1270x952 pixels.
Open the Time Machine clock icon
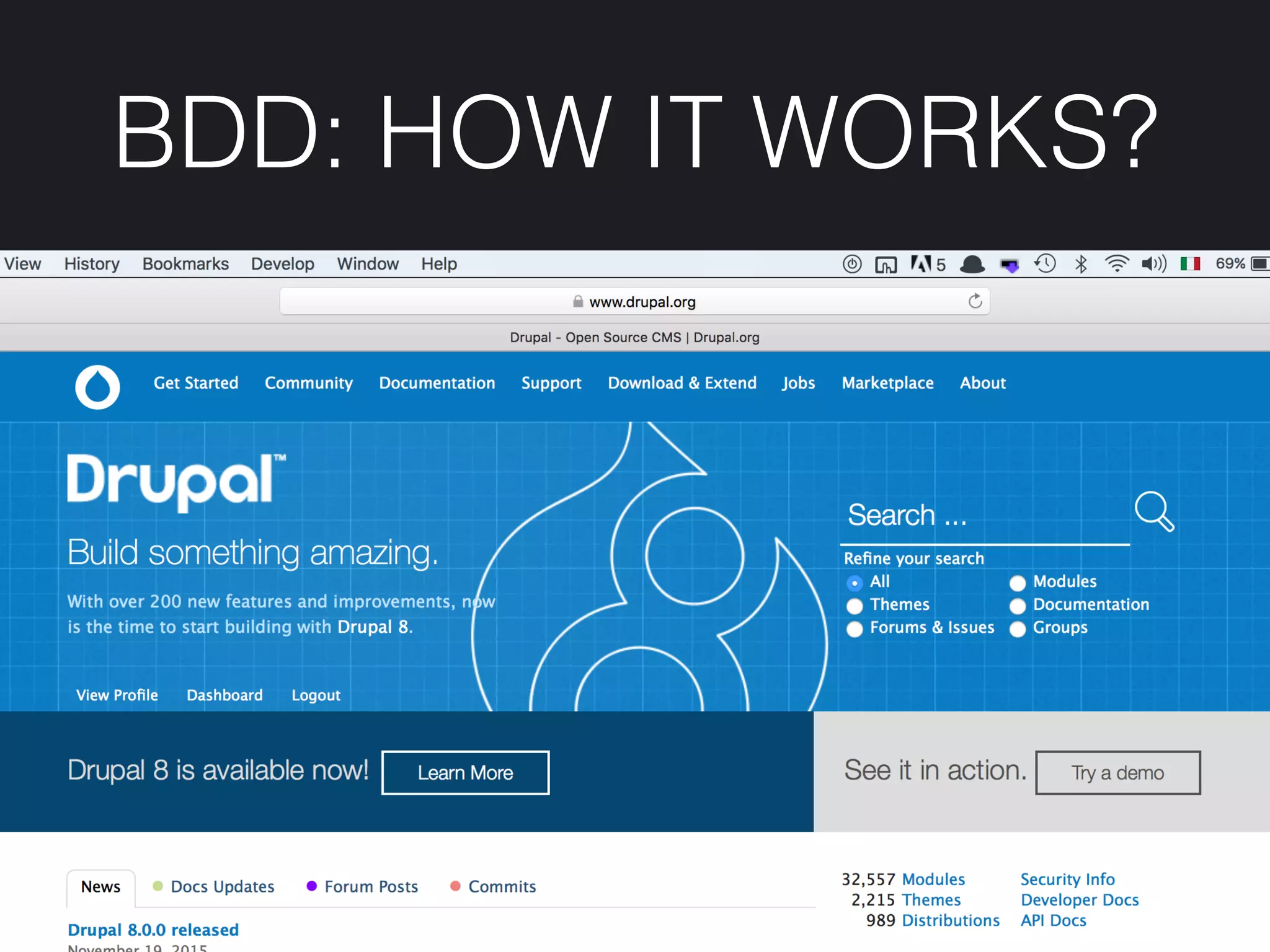pyautogui.click(x=1045, y=263)
